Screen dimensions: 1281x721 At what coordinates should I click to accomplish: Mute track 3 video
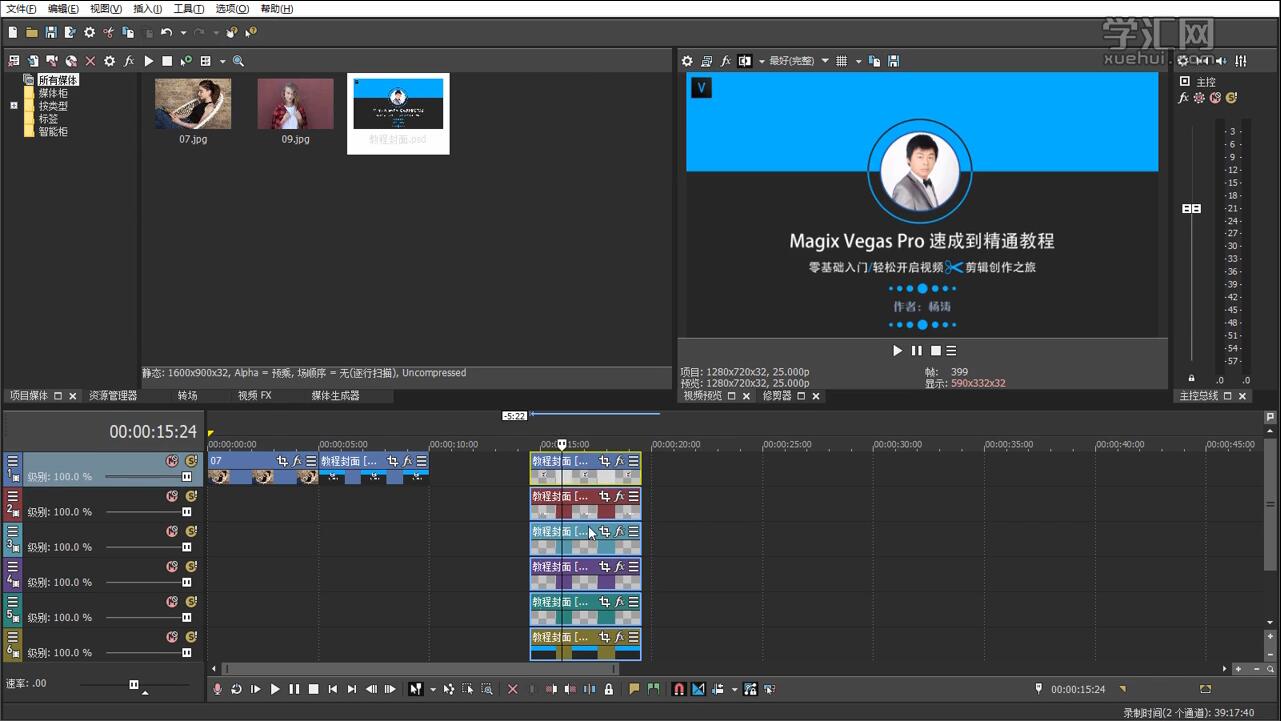[x=172, y=531]
